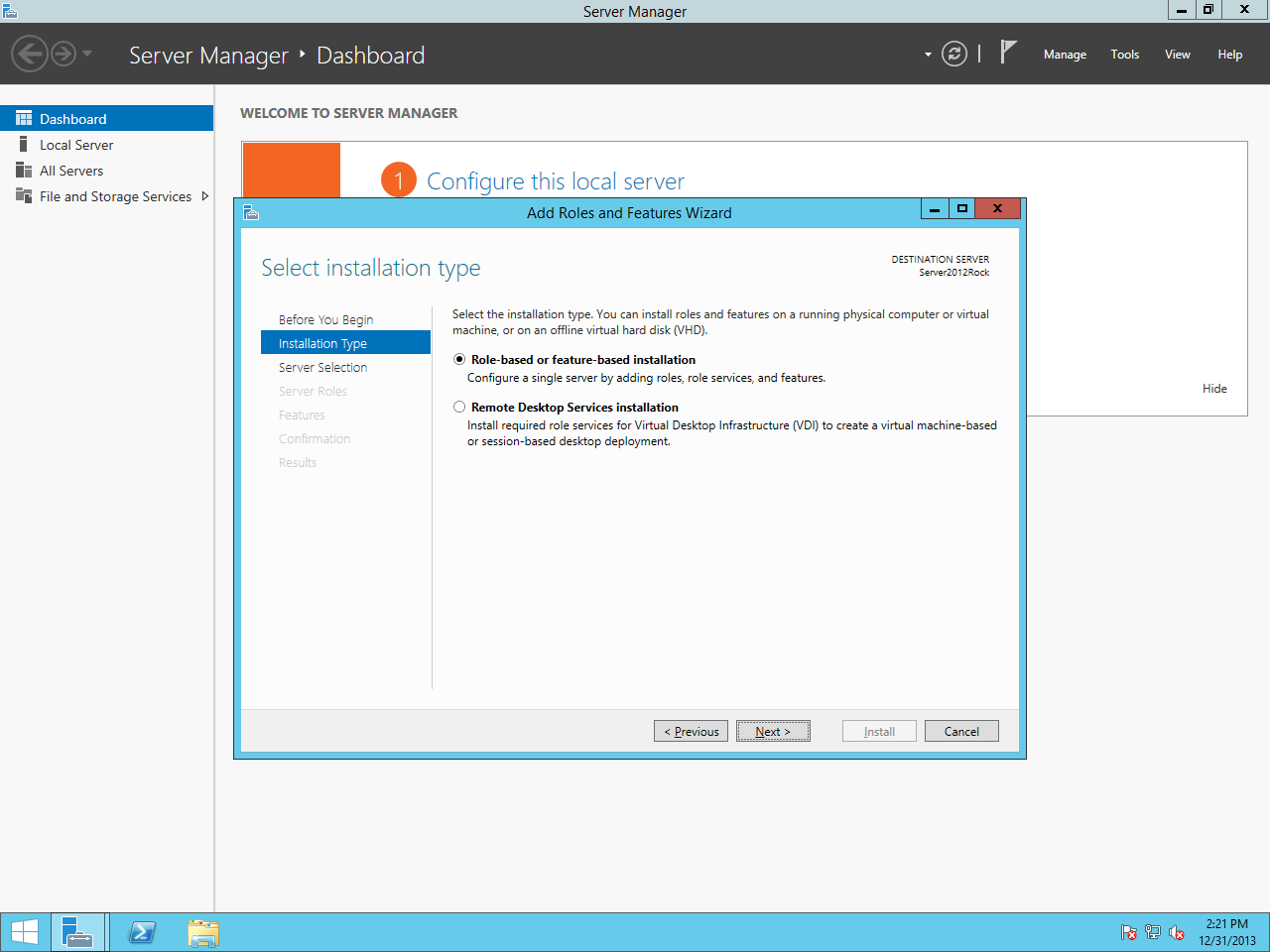Screen dimensions: 1270x952
Task: Click the All Servers icon in sidebar
Action: pos(24,171)
